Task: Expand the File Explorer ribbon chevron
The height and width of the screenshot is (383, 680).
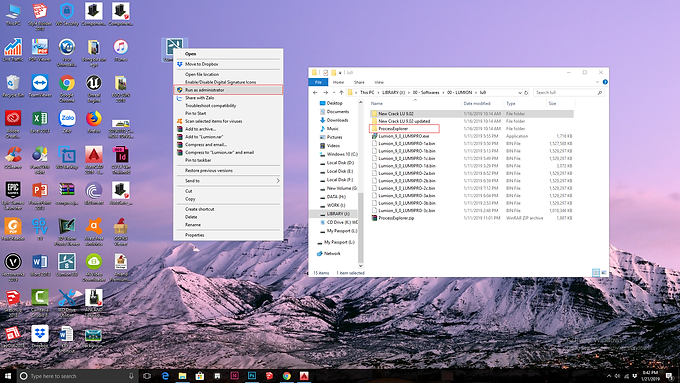Action: pyautogui.click(x=597, y=82)
